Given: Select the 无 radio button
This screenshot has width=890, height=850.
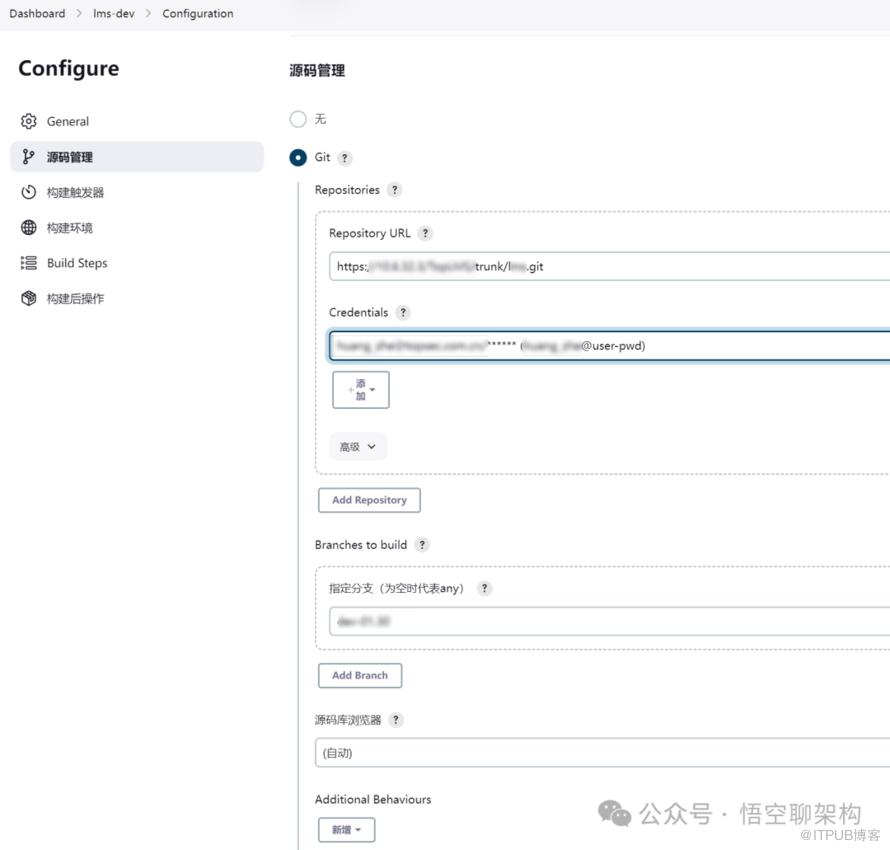Looking at the screenshot, I should coord(298,119).
